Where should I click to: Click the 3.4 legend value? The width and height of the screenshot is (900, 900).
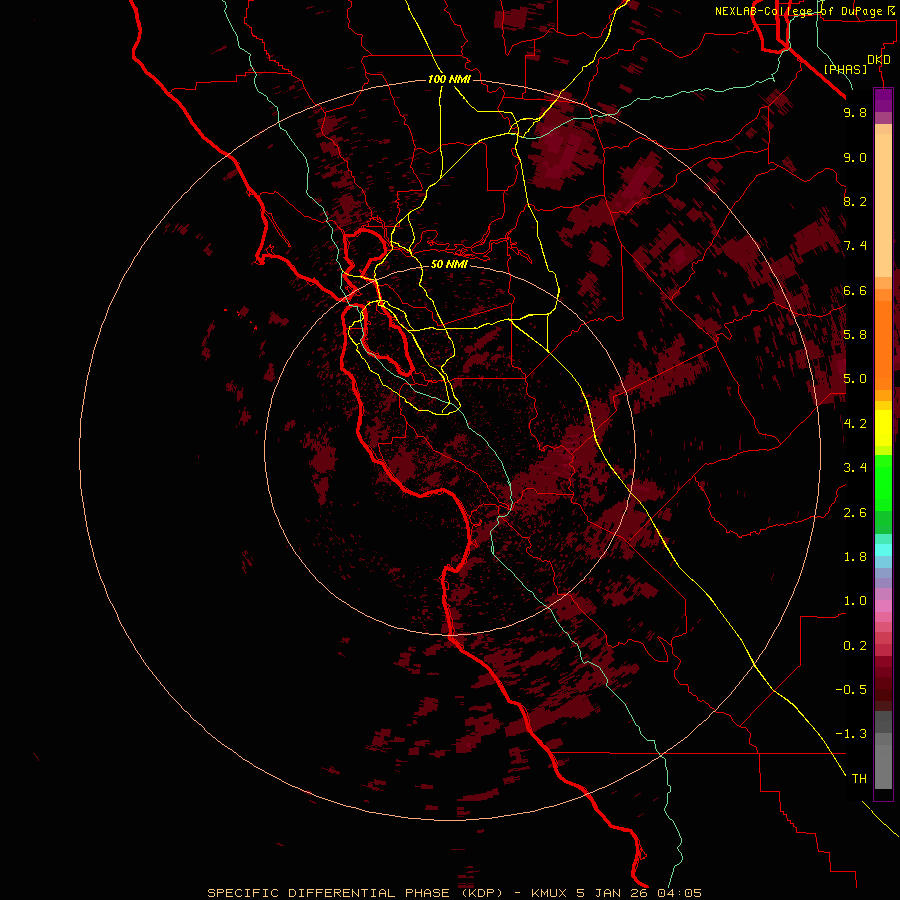(855, 468)
